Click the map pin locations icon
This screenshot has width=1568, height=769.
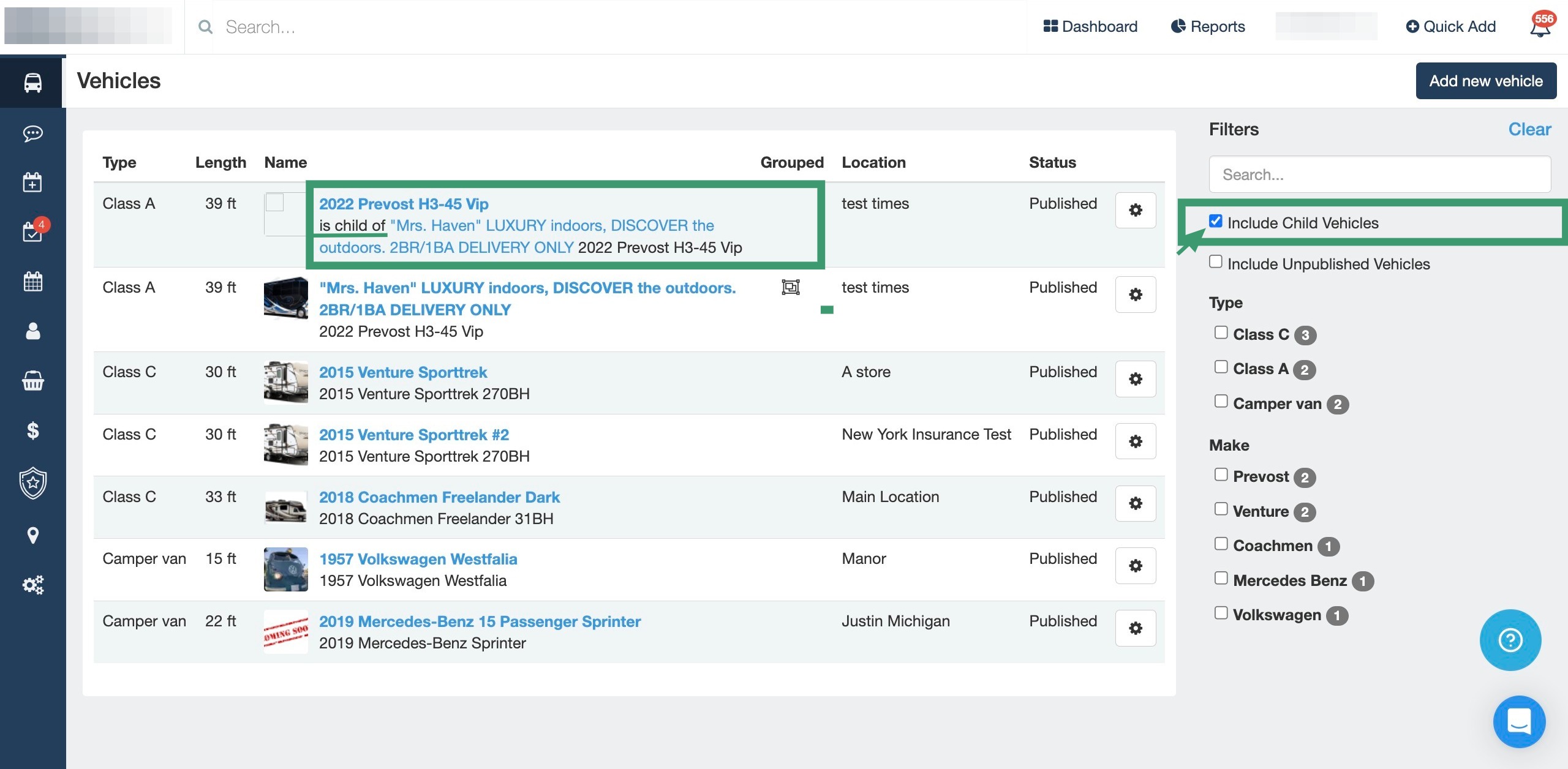[x=32, y=535]
